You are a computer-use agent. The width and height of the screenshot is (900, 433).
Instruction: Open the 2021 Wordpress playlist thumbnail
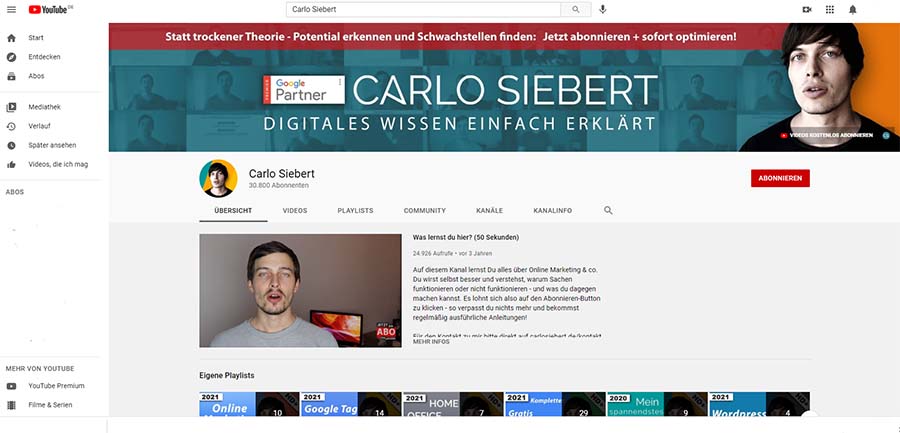(x=759, y=404)
